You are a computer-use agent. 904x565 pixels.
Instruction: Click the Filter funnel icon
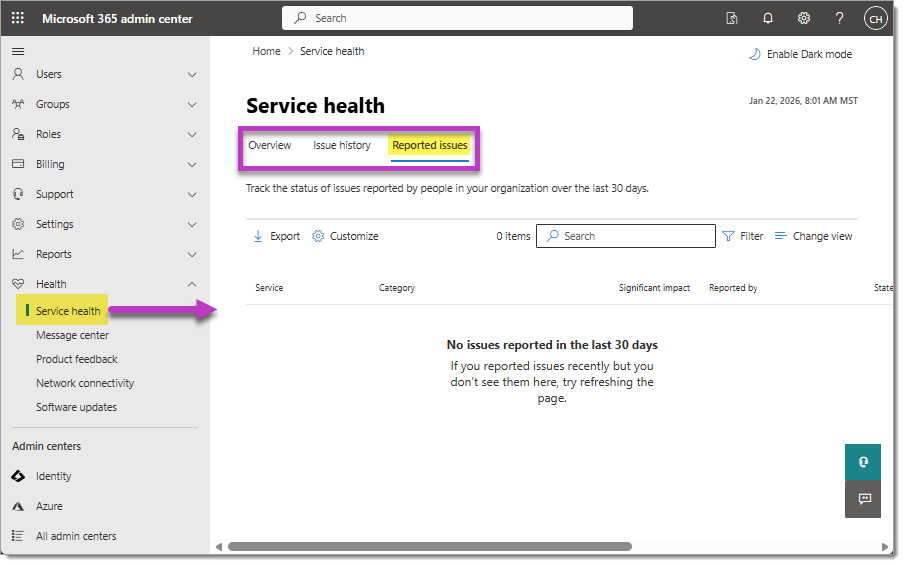click(x=728, y=236)
